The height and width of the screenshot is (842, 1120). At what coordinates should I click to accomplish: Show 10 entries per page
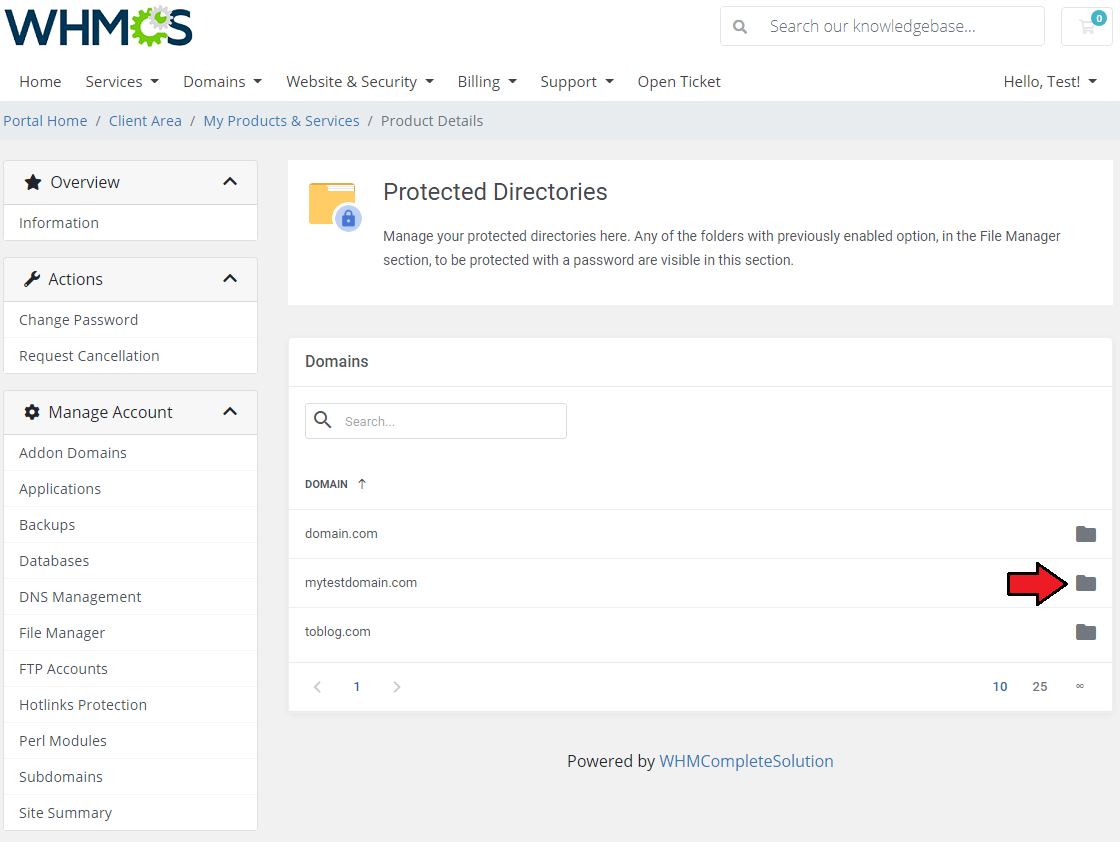(x=1000, y=686)
